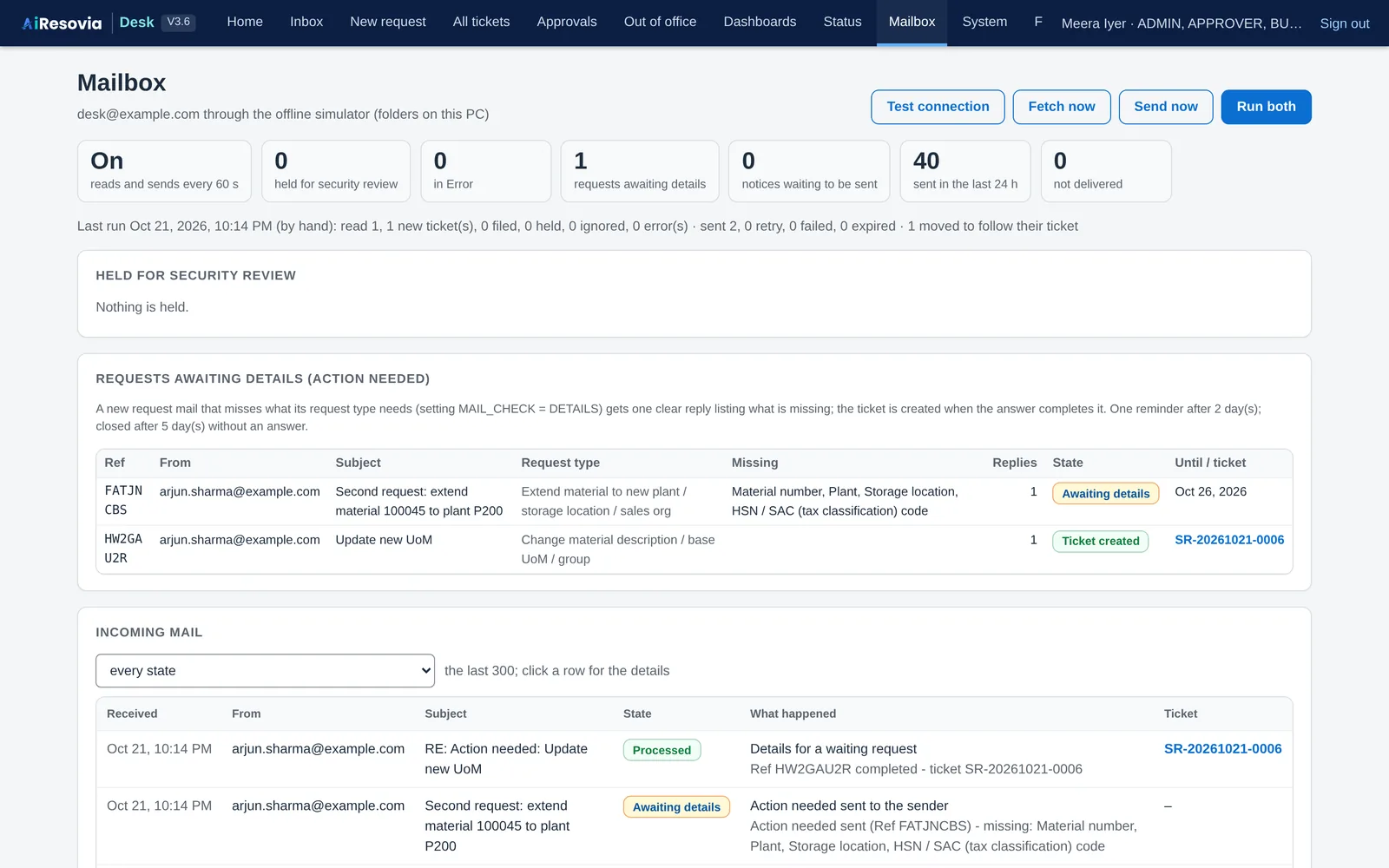Click 'held for security review' stat card
Screen dimensions: 1389x868
point(336,171)
